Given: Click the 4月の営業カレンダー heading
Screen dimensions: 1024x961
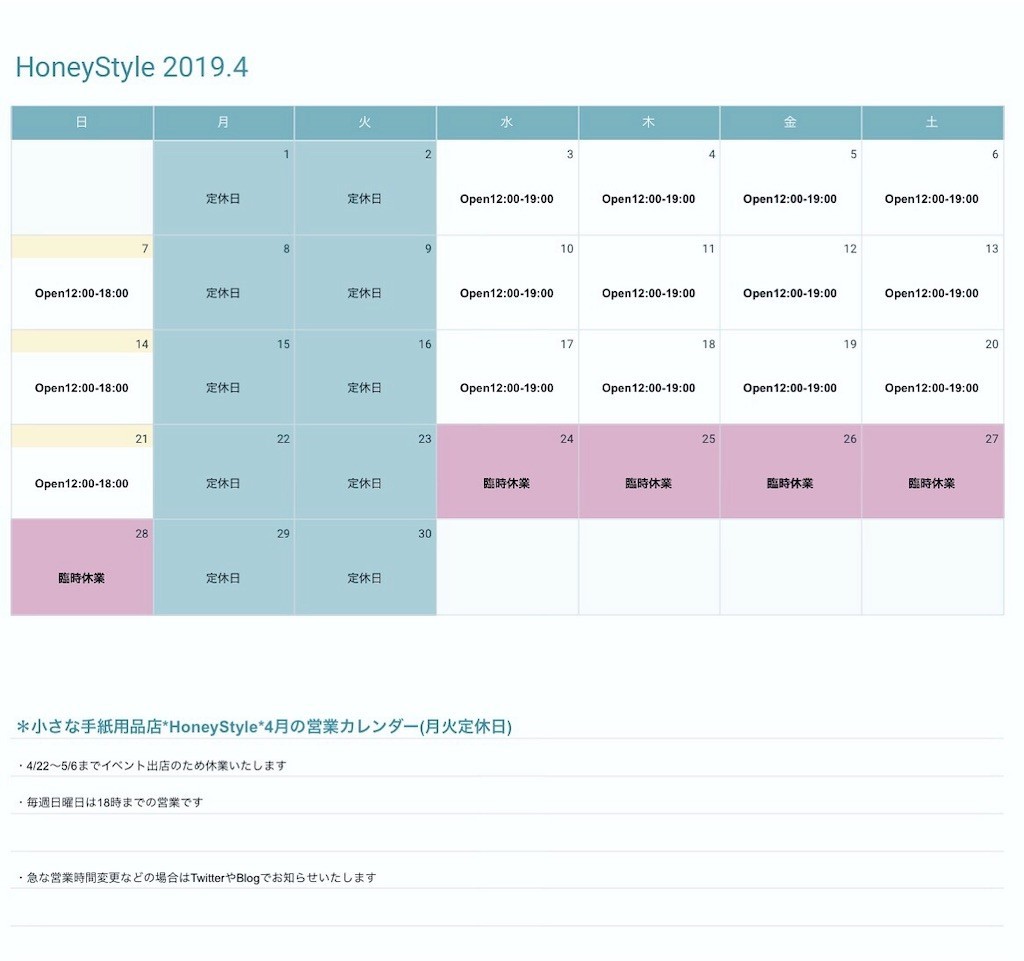Looking at the screenshot, I should click(x=264, y=727).
